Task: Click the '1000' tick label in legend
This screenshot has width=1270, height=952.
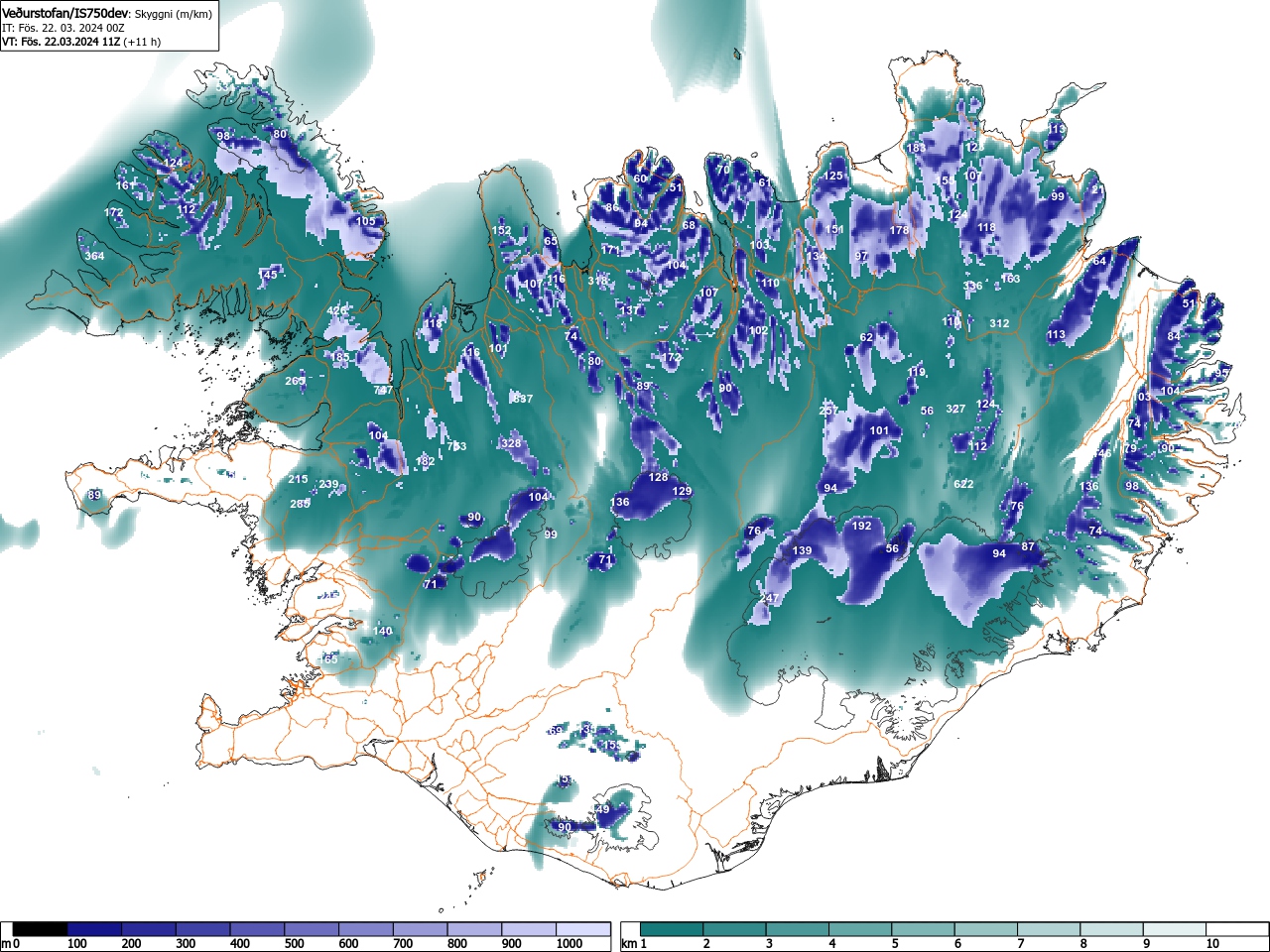Action: click(570, 944)
